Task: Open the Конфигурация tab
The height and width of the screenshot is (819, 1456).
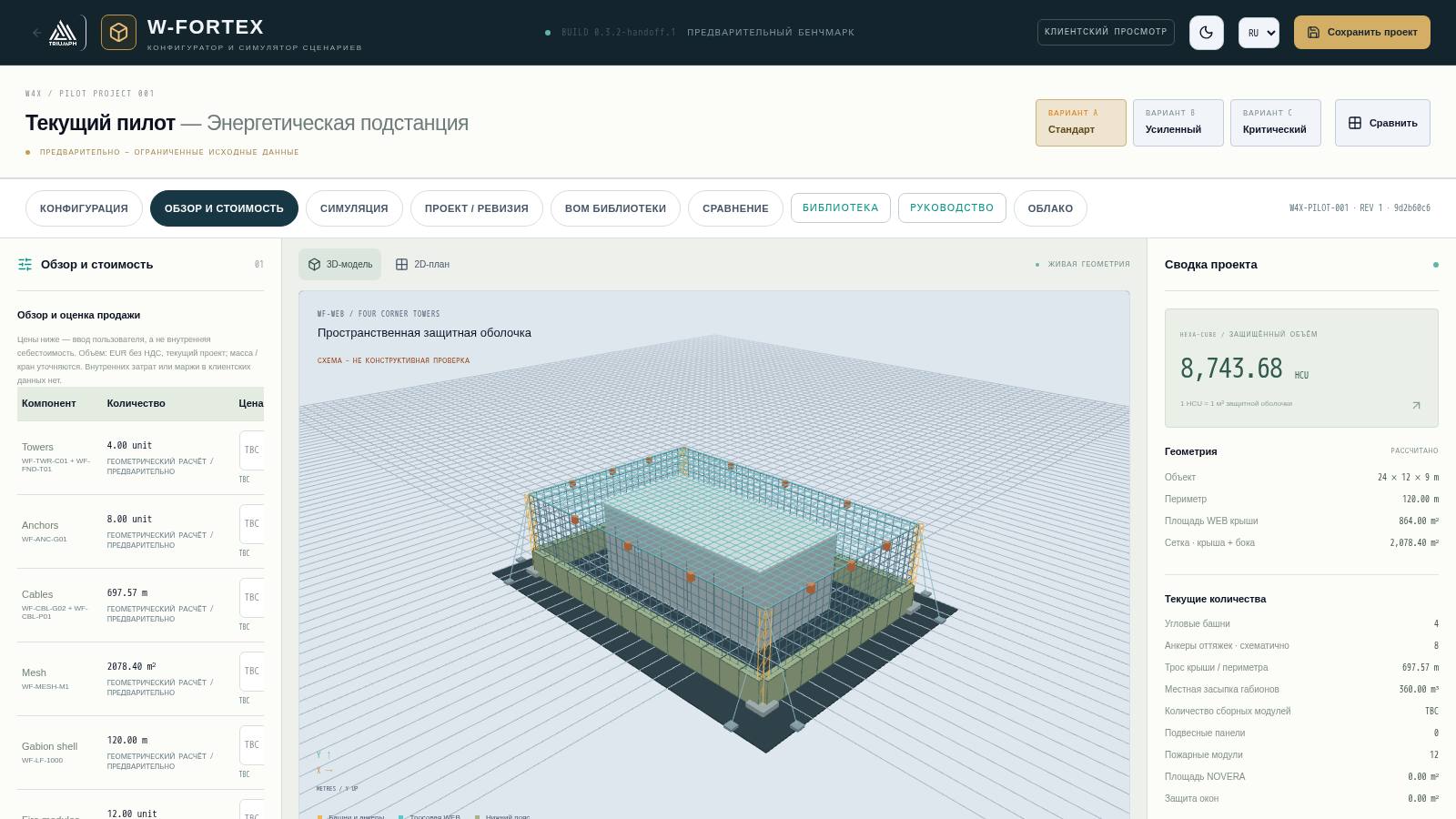Action: tap(84, 208)
